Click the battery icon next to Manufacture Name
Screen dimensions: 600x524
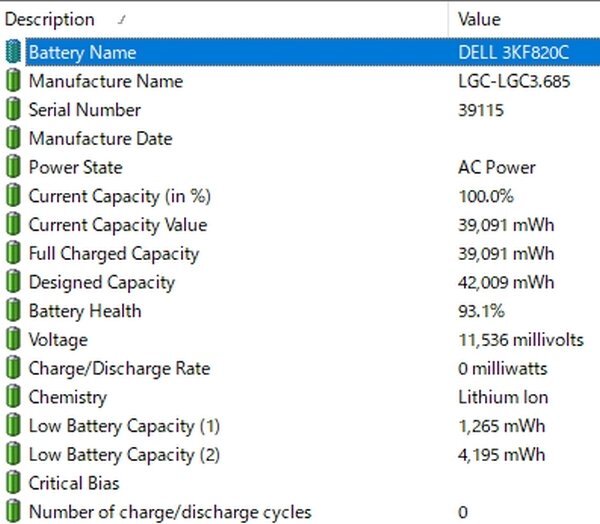pyautogui.click(x=13, y=81)
